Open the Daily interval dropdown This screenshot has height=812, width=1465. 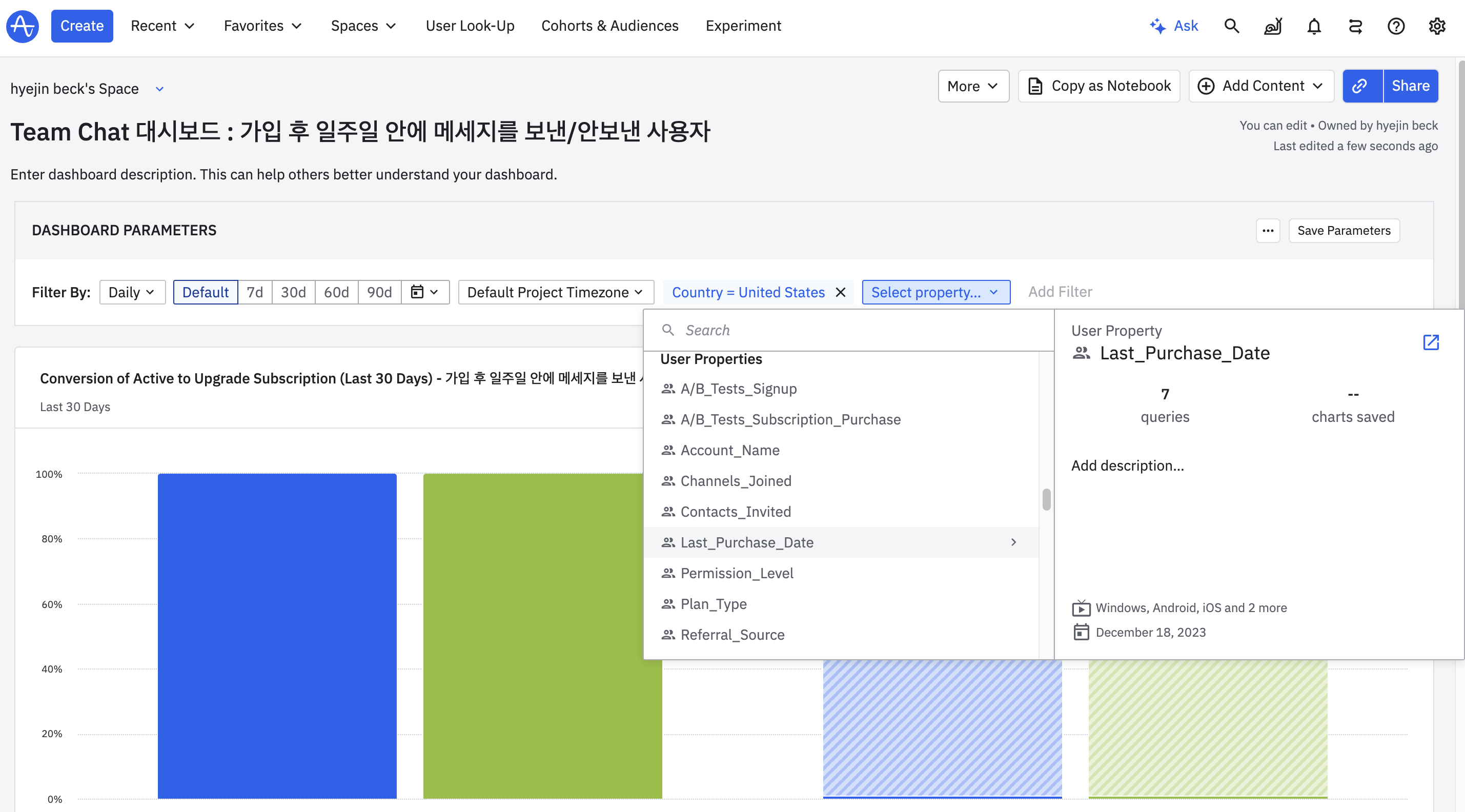[132, 292]
